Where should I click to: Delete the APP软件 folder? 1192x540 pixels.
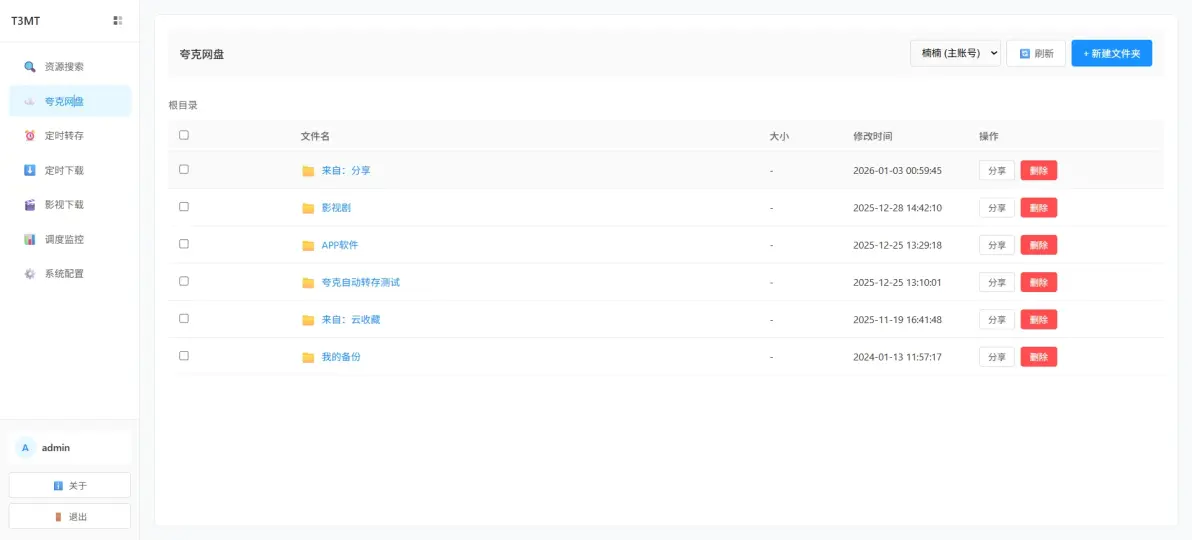[x=1038, y=245]
